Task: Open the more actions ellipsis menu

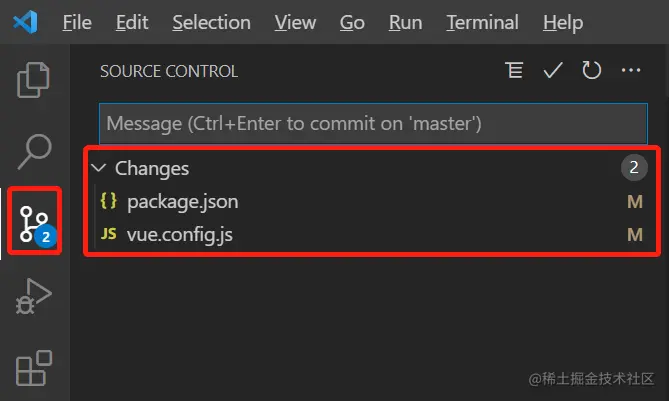Action: coord(631,70)
